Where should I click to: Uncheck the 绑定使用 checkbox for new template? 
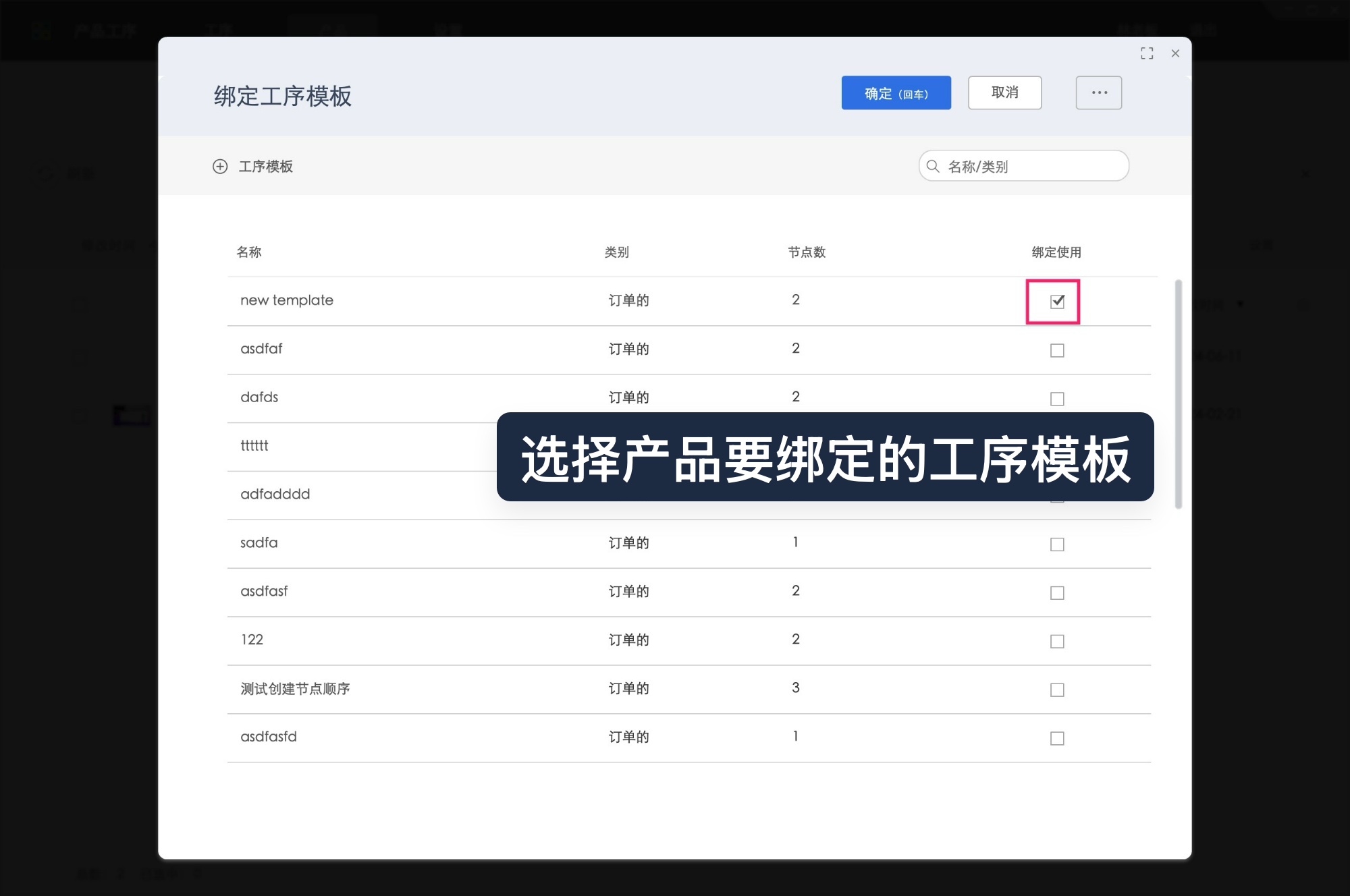[x=1056, y=301]
